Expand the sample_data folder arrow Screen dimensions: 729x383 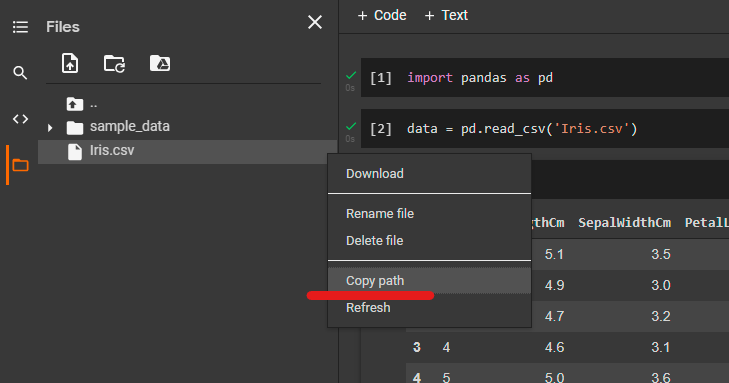point(50,127)
